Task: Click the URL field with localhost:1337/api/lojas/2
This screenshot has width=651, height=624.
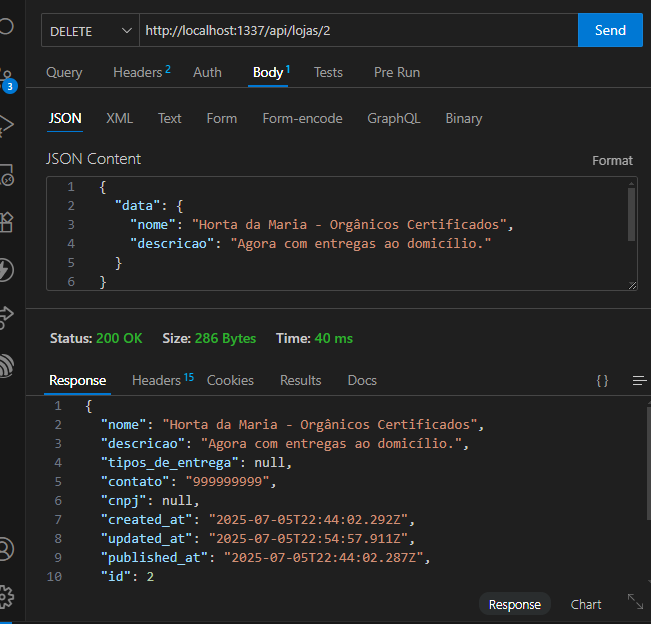Action: [x=359, y=30]
